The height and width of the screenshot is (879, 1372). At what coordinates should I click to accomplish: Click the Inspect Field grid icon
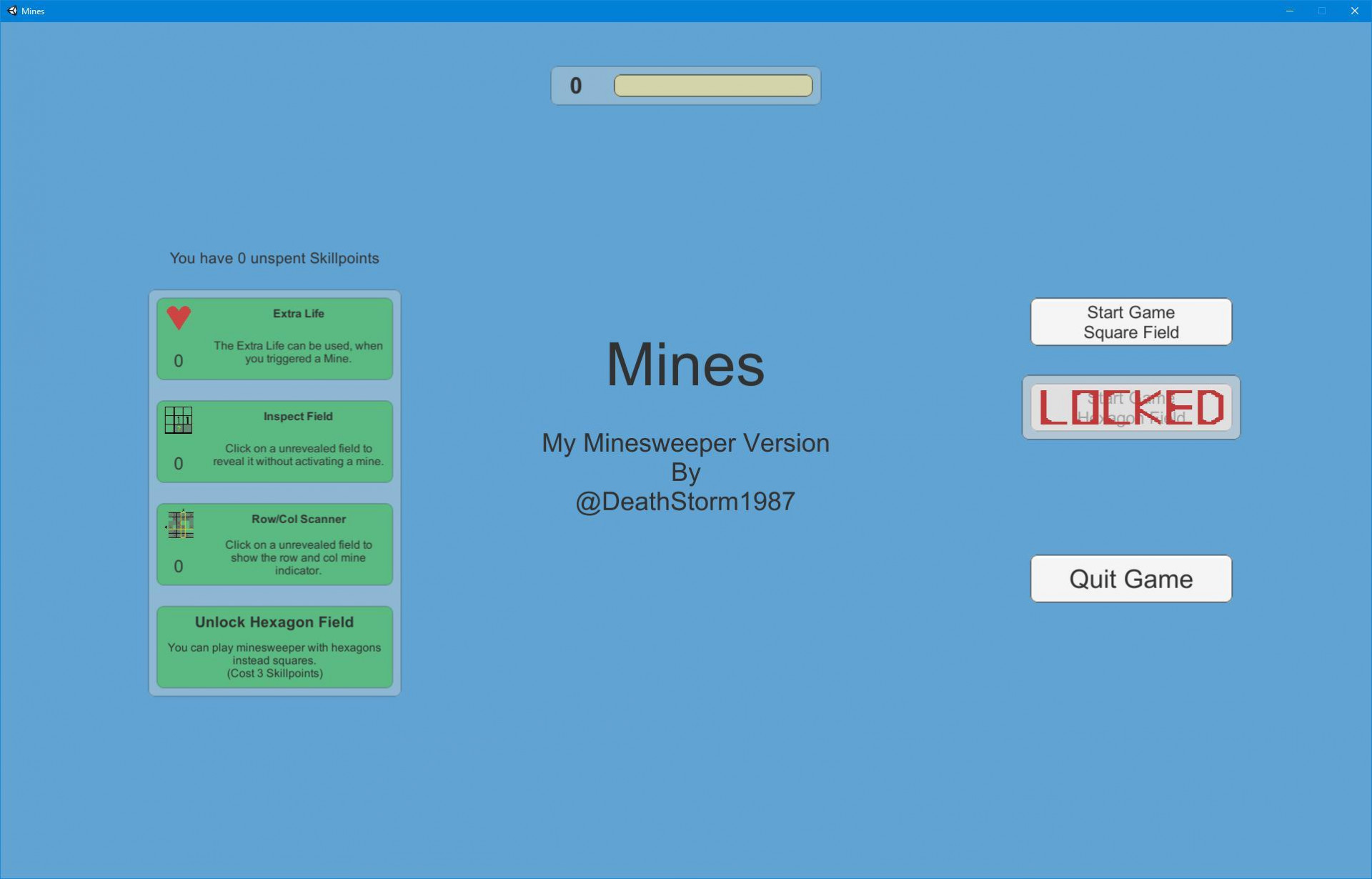pos(179,420)
